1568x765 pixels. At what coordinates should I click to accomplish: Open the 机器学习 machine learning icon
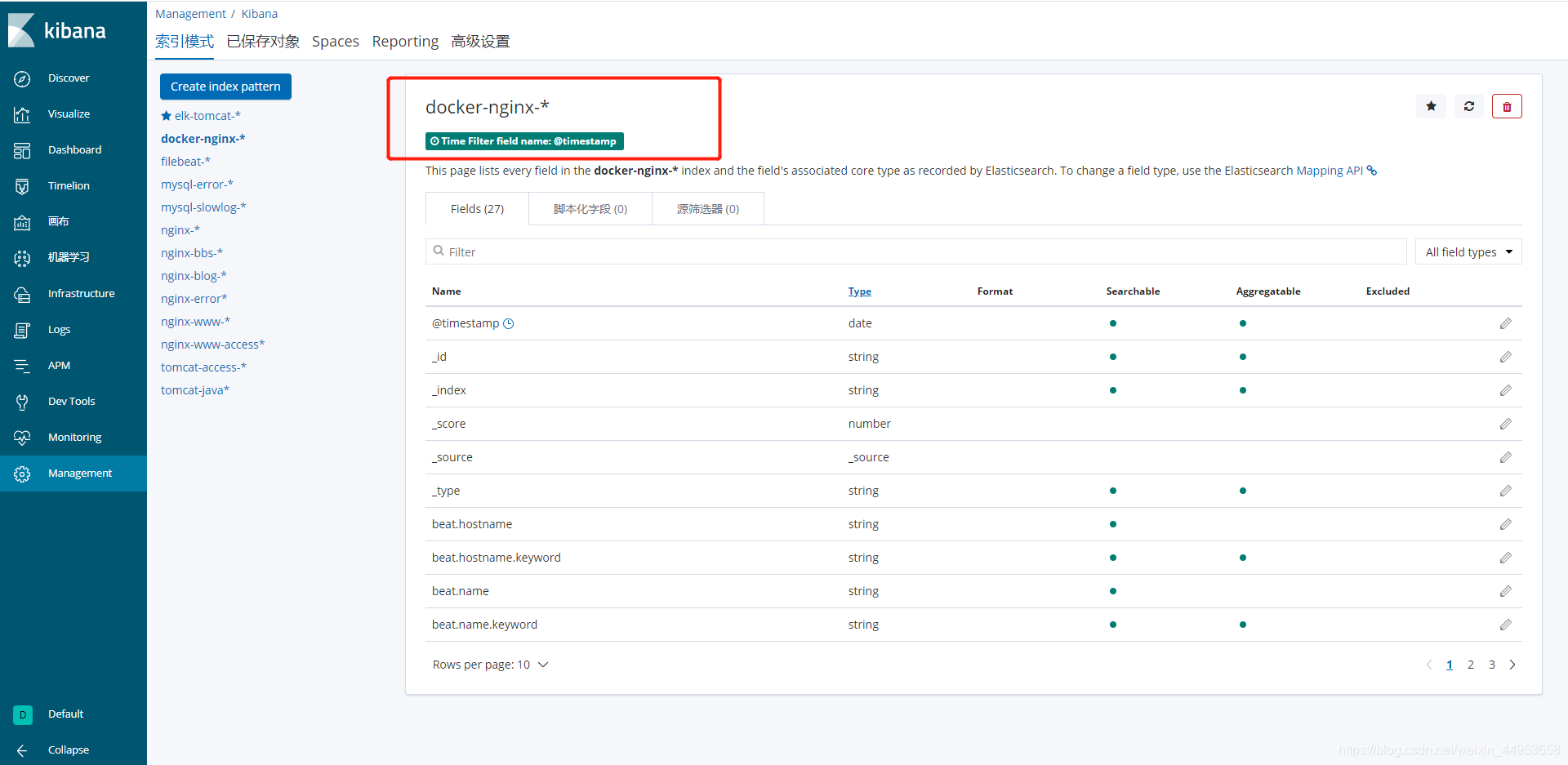click(x=22, y=258)
